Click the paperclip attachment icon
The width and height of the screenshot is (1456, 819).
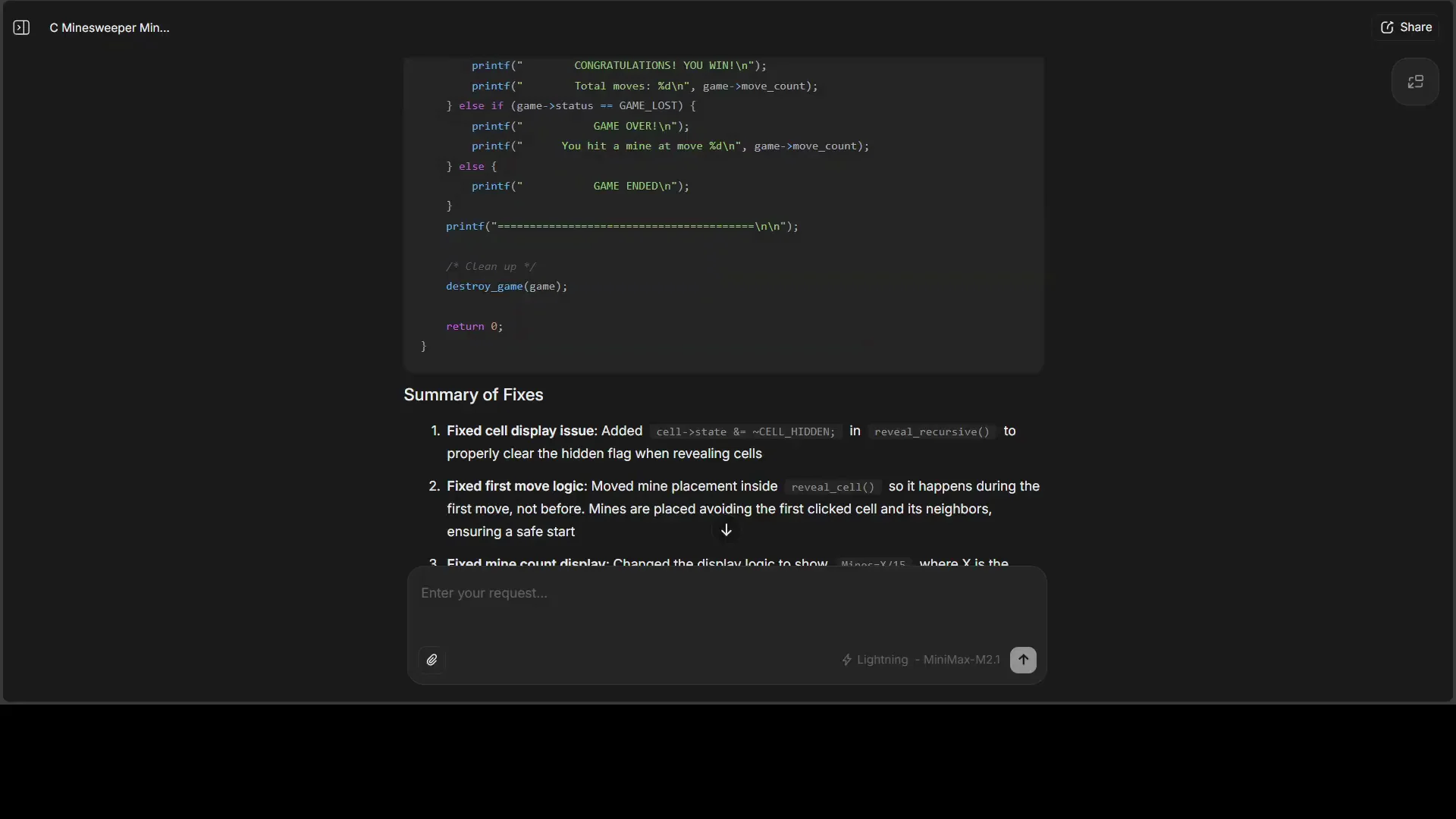(x=431, y=660)
